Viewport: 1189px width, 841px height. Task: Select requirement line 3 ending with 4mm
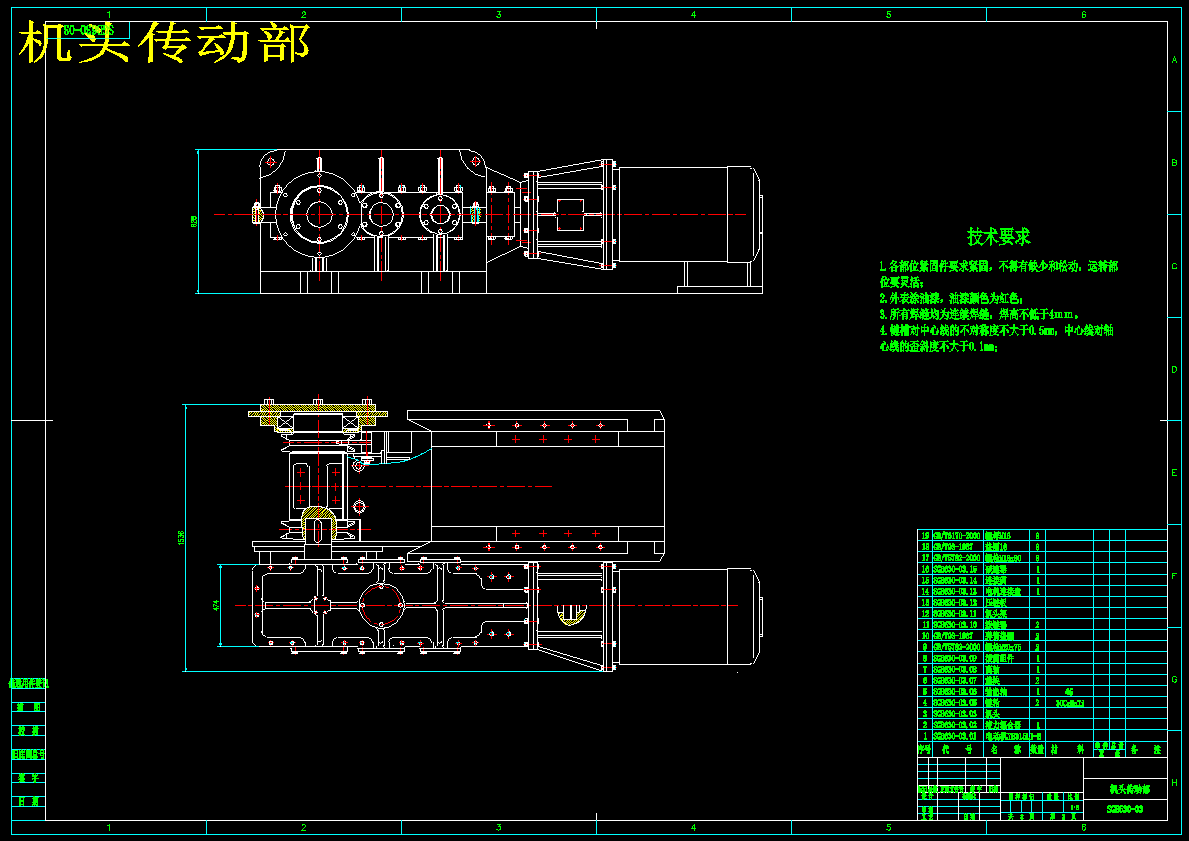pos(979,314)
